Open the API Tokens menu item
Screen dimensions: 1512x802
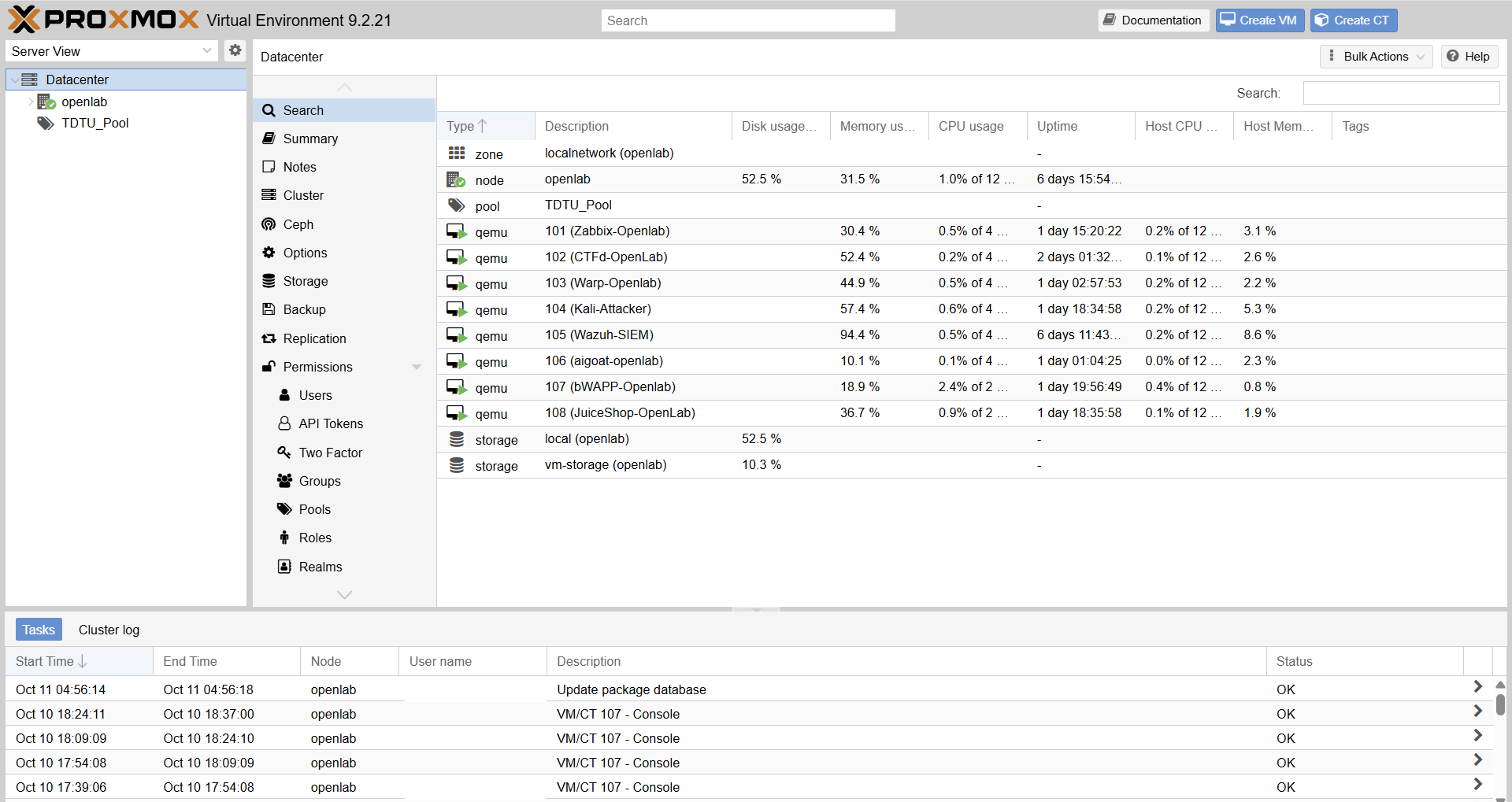[x=344, y=423]
